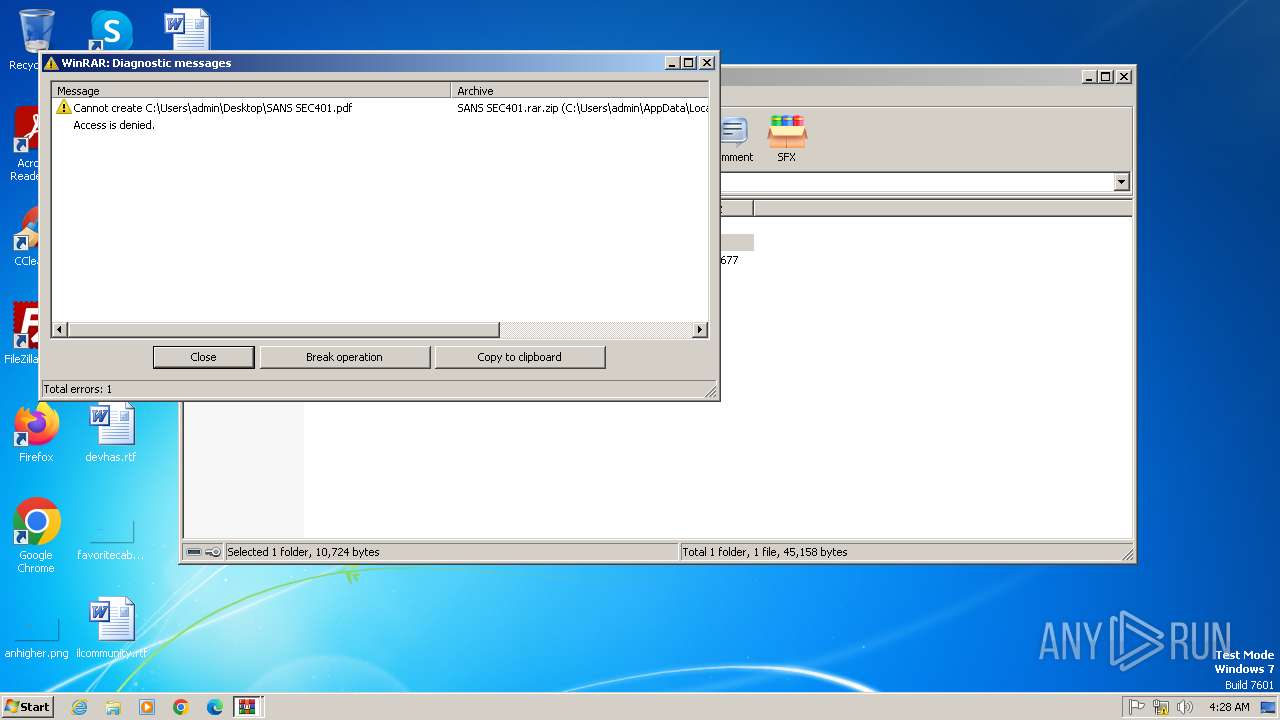1280x720 pixels.
Task: Copy diagnostic messages to clipboard
Action: pos(519,357)
